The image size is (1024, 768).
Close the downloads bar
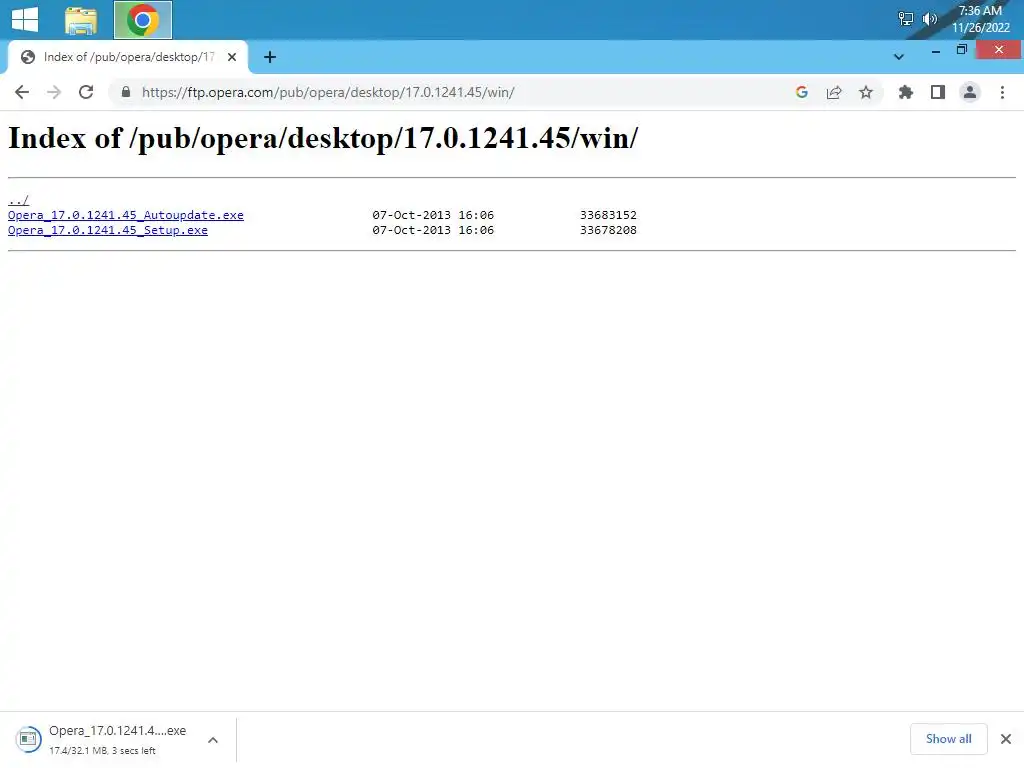click(x=1006, y=739)
